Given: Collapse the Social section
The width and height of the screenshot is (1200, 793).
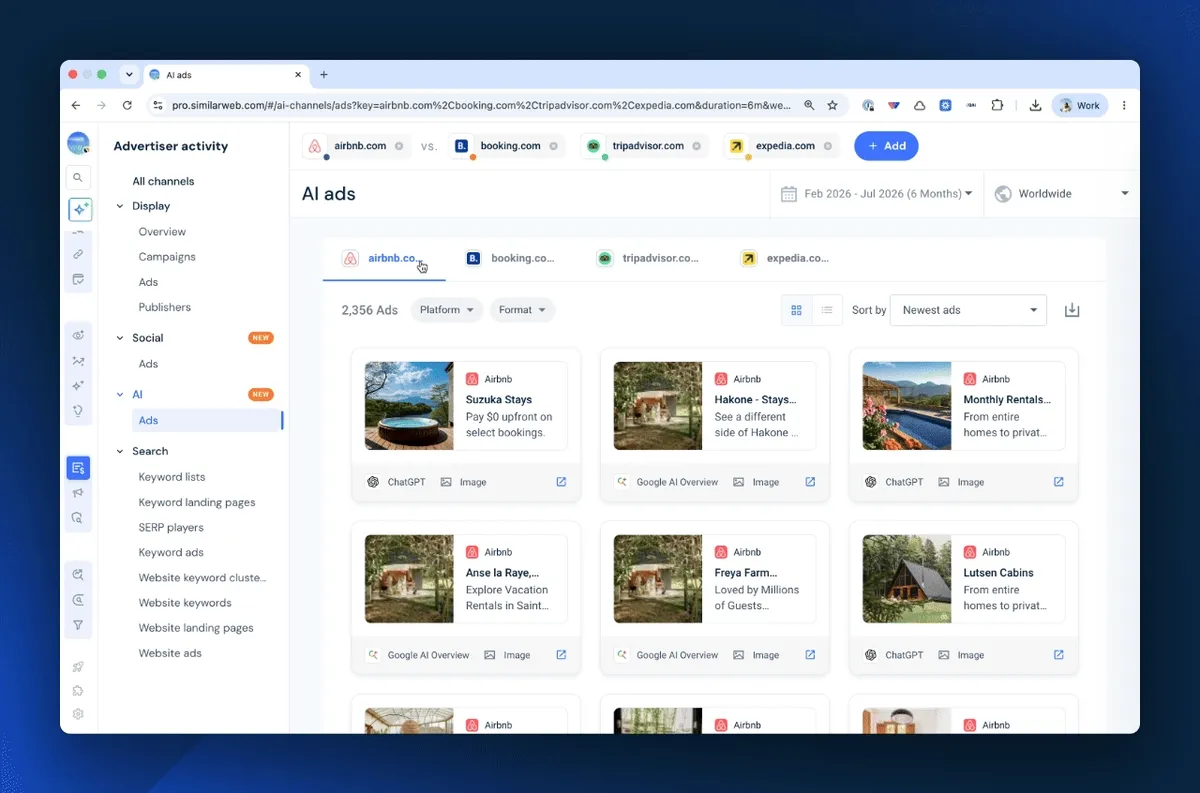Looking at the screenshot, I should [120, 338].
